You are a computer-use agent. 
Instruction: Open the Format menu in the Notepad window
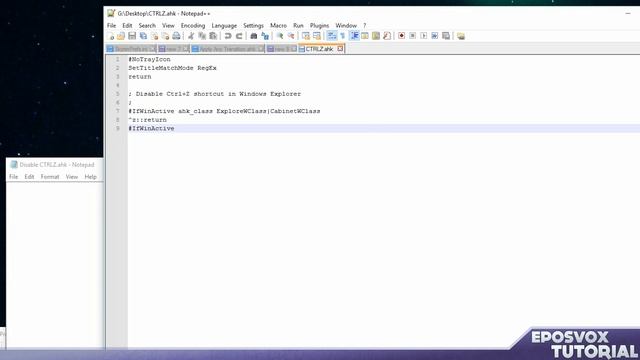click(50, 177)
